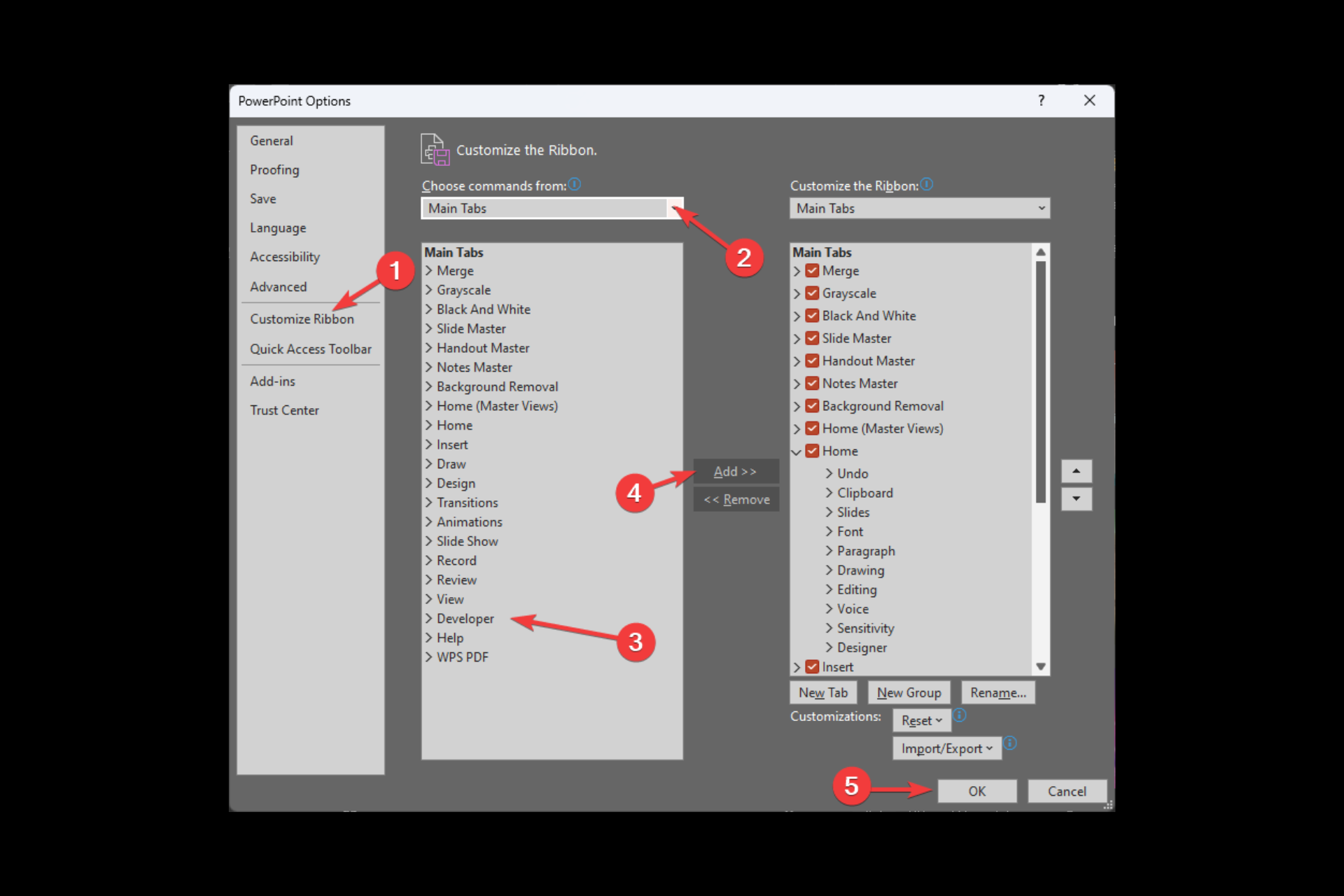Viewport: 1344px width, 896px height.
Task: Select WPS PDF in left list
Action: 463,657
